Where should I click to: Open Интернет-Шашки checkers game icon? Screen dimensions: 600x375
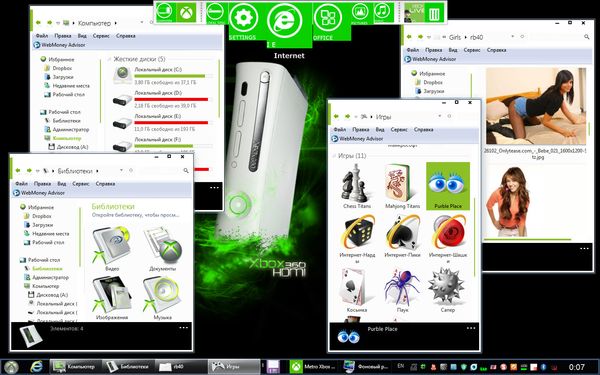pyautogui.click(x=448, y=238)
